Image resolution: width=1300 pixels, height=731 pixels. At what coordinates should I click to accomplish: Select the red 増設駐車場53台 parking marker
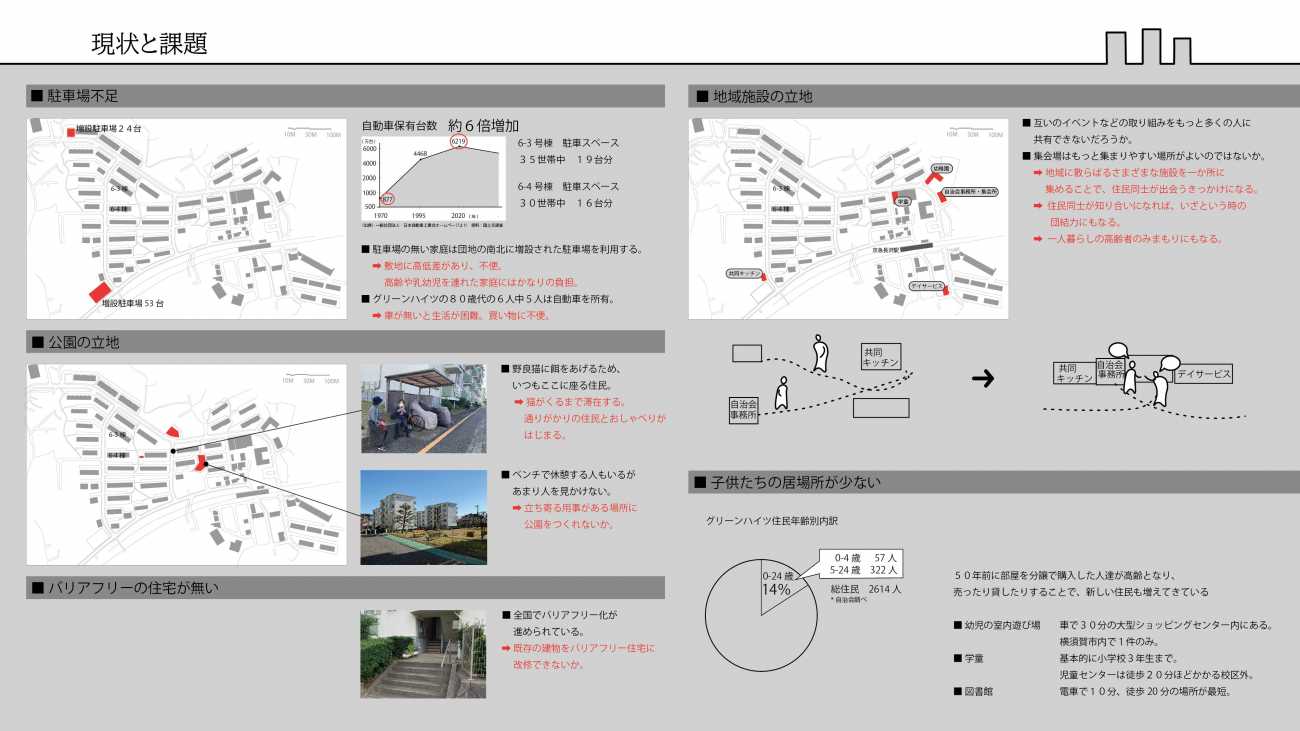click(99, 292)
